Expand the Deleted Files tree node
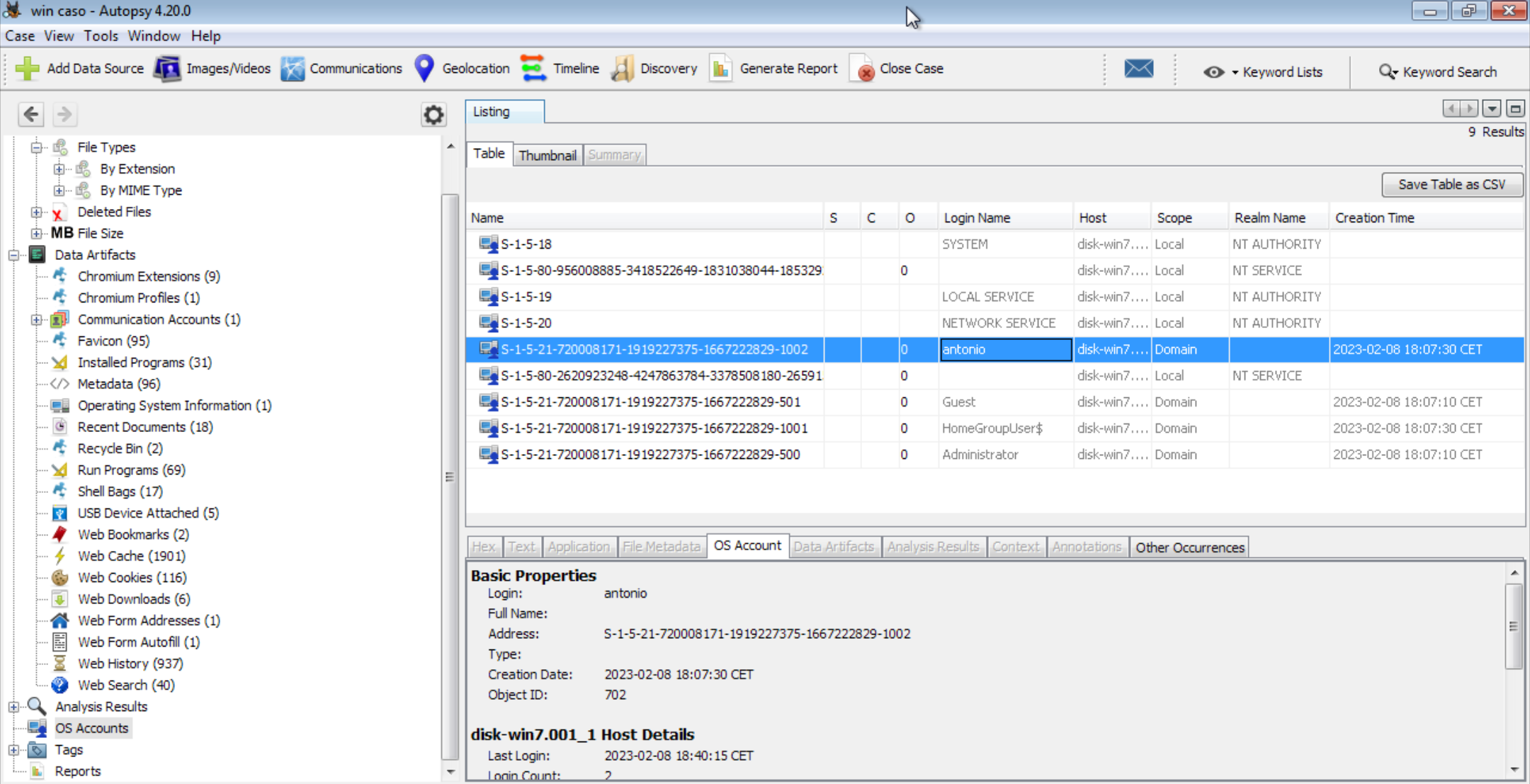 (x=36, y=212)
